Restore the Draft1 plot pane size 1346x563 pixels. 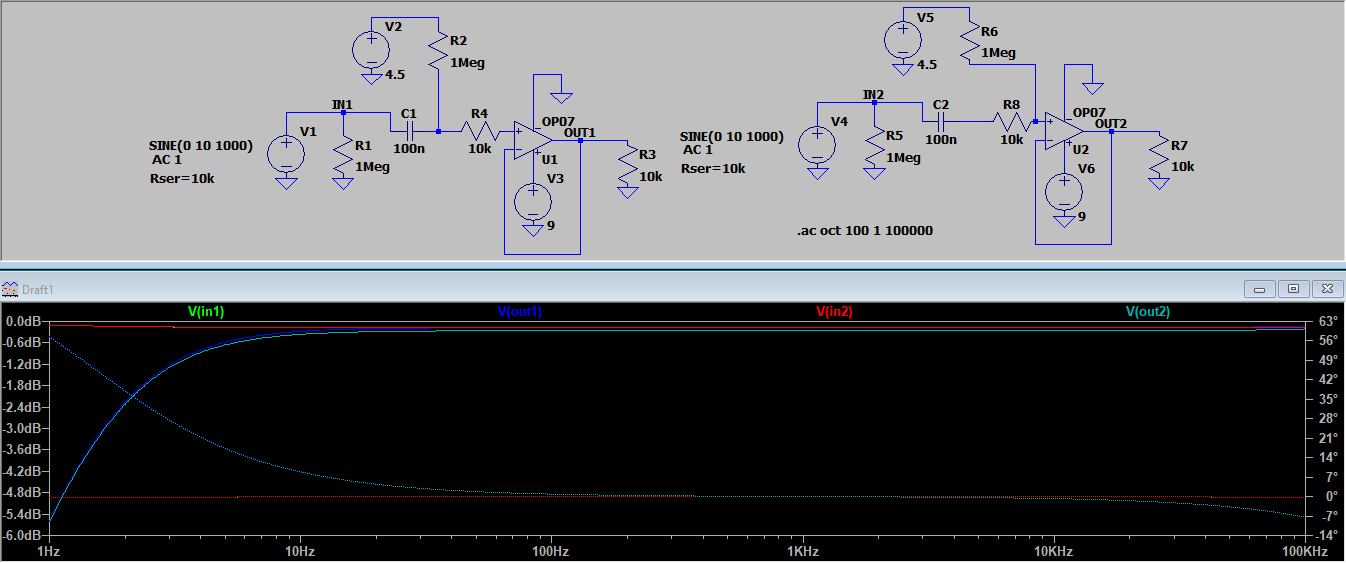[x=1293, y=289]
